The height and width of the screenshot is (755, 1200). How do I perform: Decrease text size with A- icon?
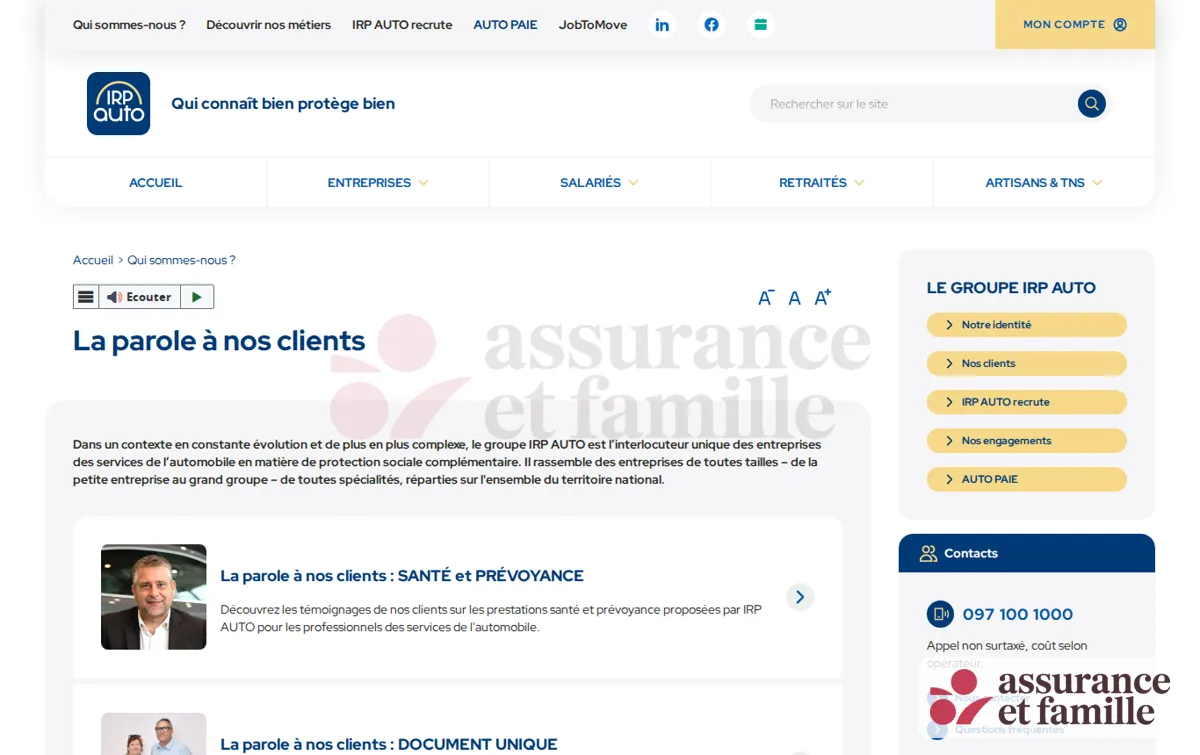[766, 298]
